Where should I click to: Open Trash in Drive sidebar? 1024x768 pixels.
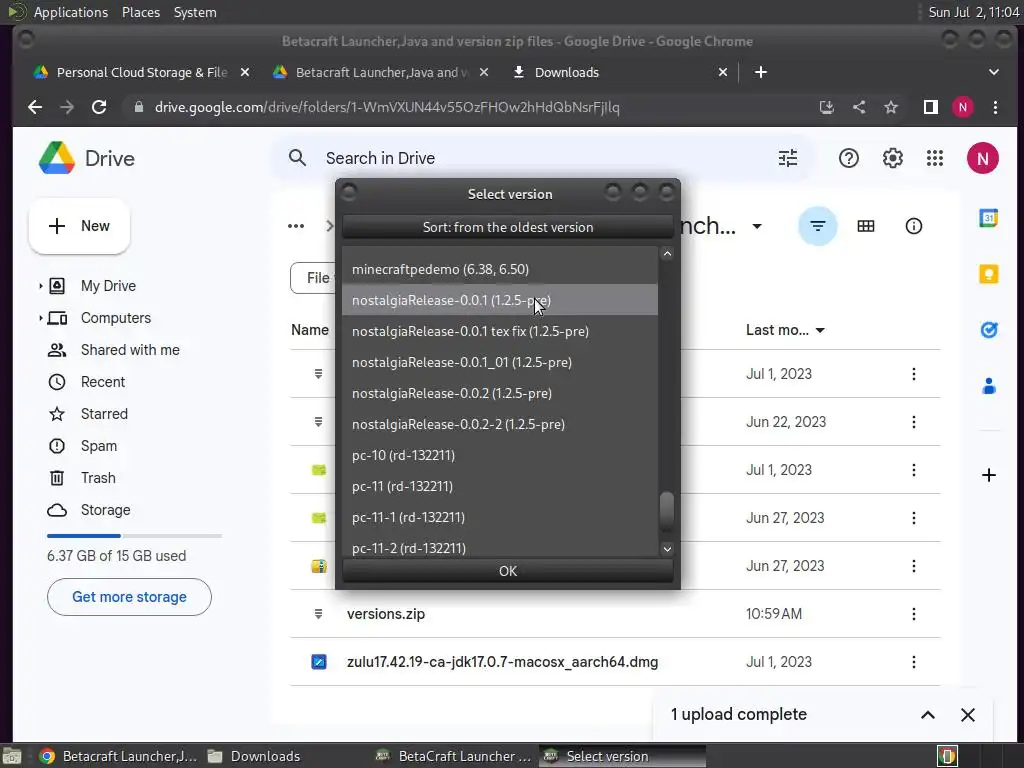[98, 478]
